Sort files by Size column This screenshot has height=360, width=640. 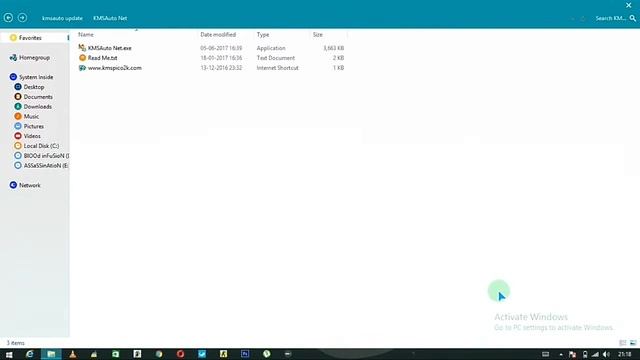(x=318, y=35)
